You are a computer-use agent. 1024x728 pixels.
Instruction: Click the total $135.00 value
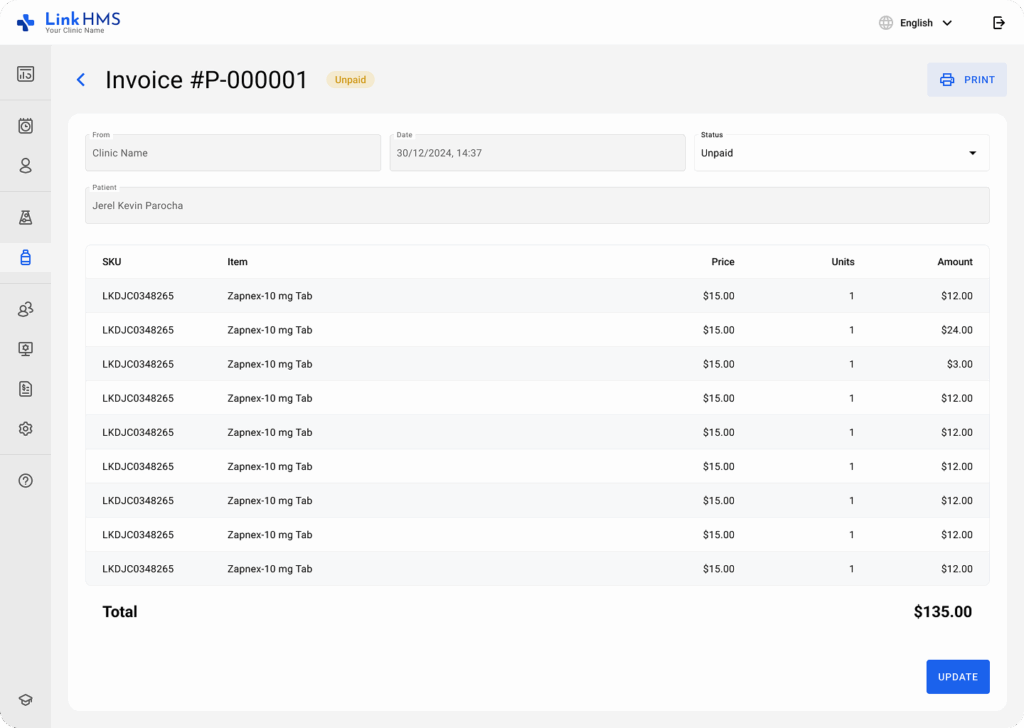point(943,612)
